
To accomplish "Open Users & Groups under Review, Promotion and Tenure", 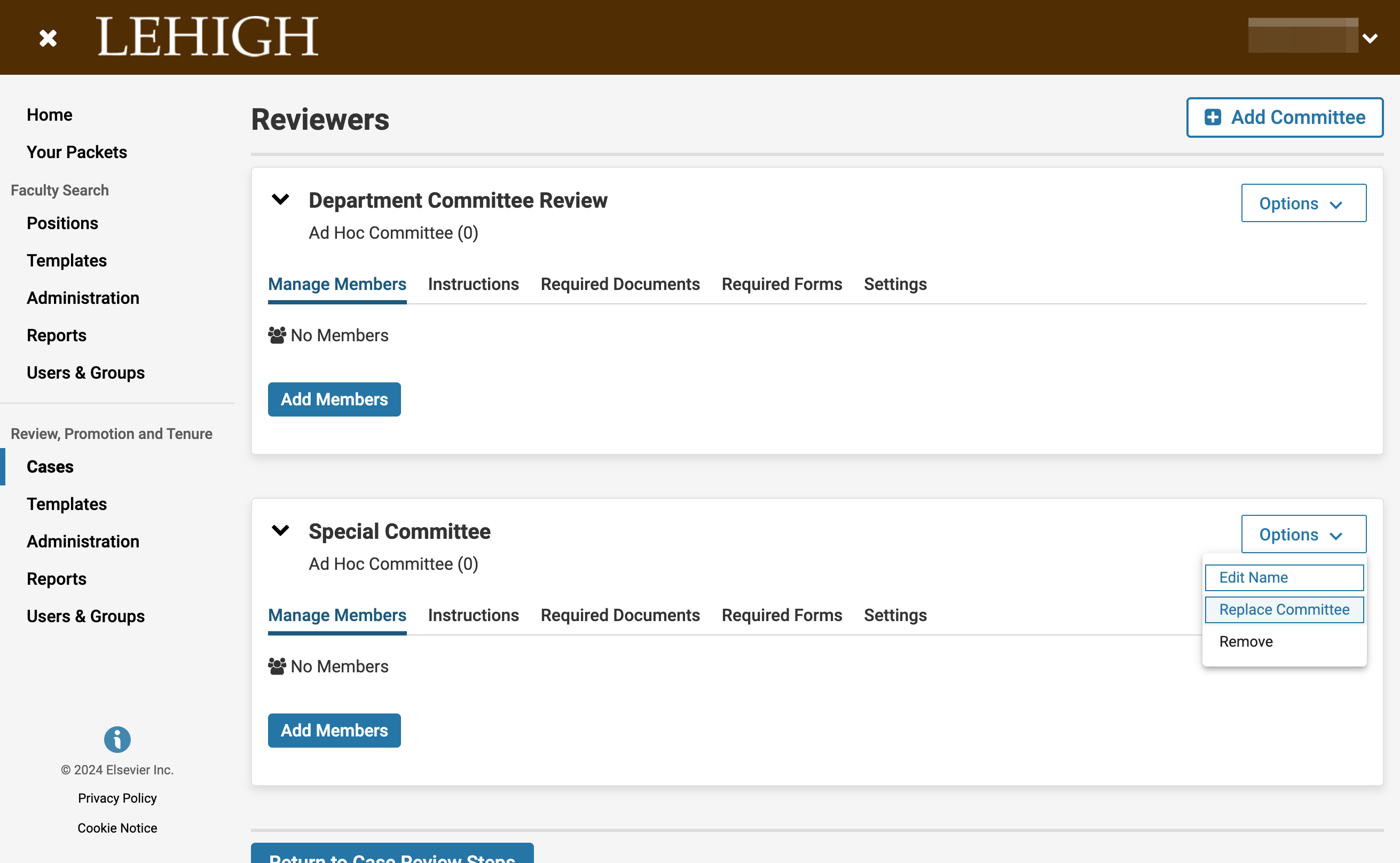I will click(85, 616).
